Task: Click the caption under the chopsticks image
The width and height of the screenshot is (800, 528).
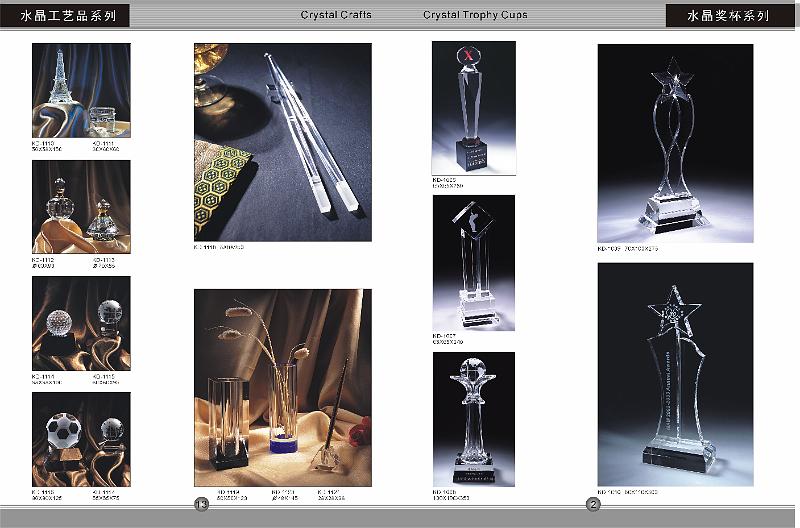Action: click(218, 247)
